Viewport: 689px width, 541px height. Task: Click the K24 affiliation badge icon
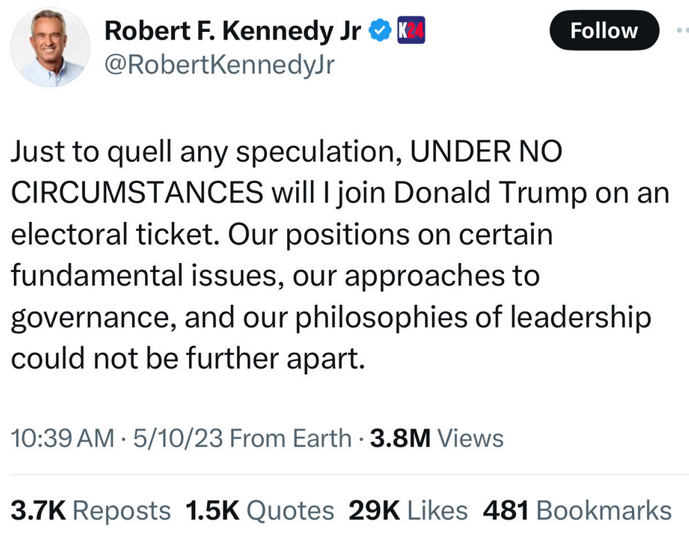pyautogui.click(x=411, y=32)
